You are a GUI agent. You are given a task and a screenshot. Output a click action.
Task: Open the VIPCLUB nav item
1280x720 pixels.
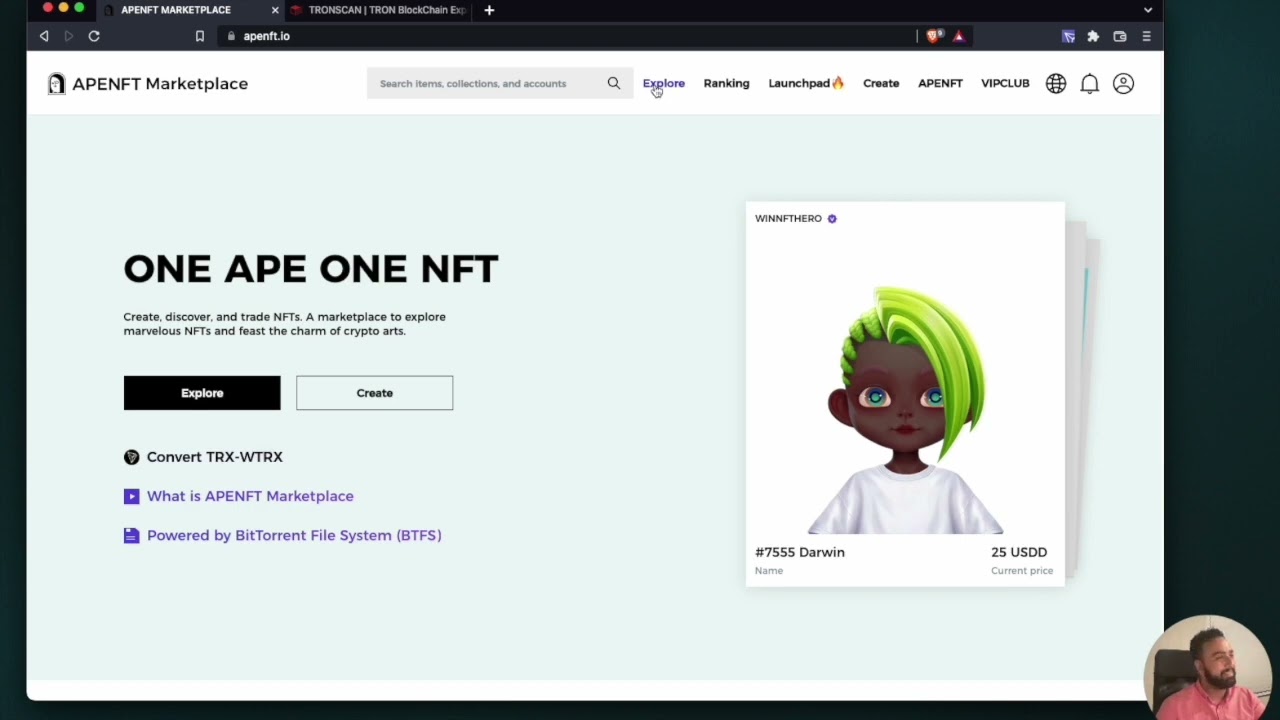tap(1005, 83)
